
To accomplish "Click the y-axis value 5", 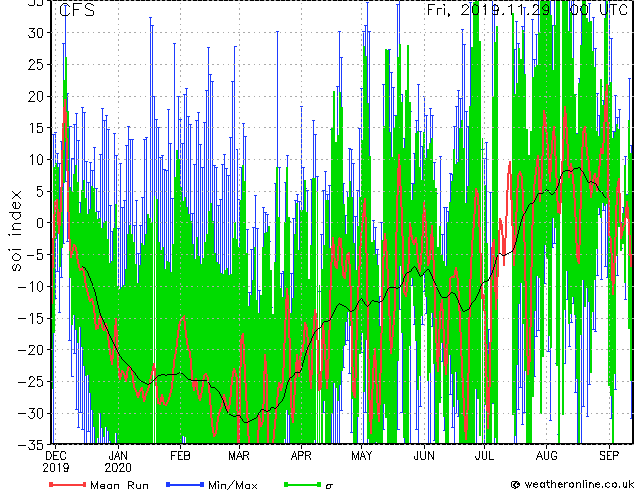I will pyautogui.click(x=41, y=191).
